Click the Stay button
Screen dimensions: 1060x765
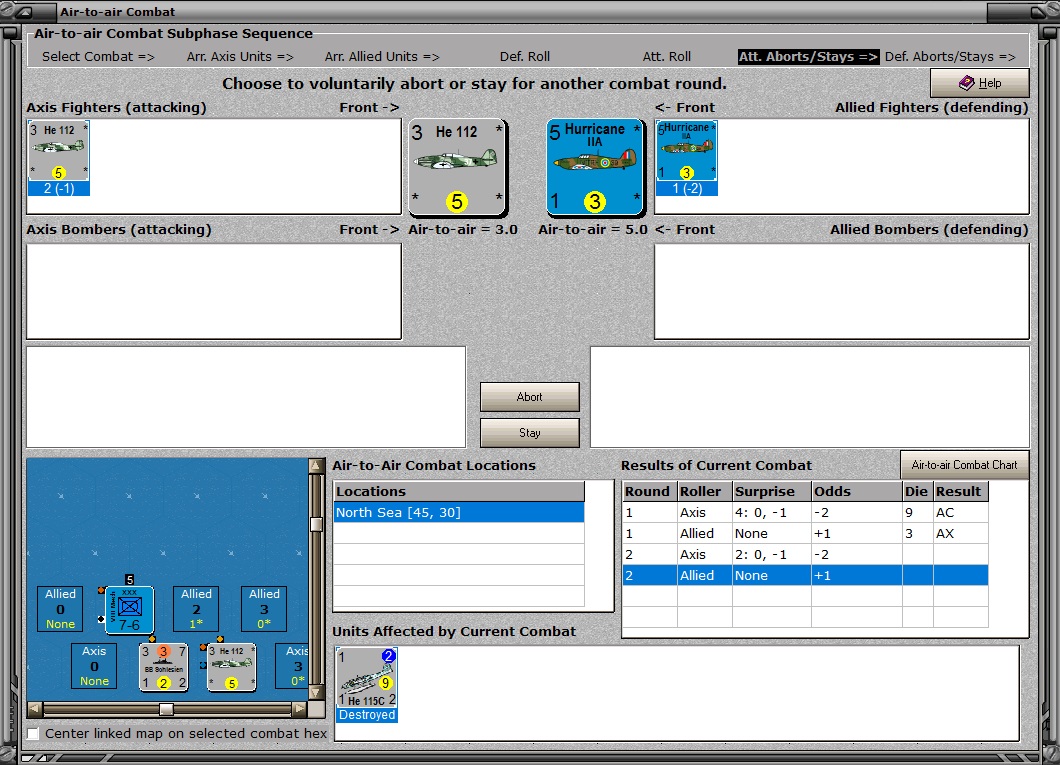pos(529,433)
